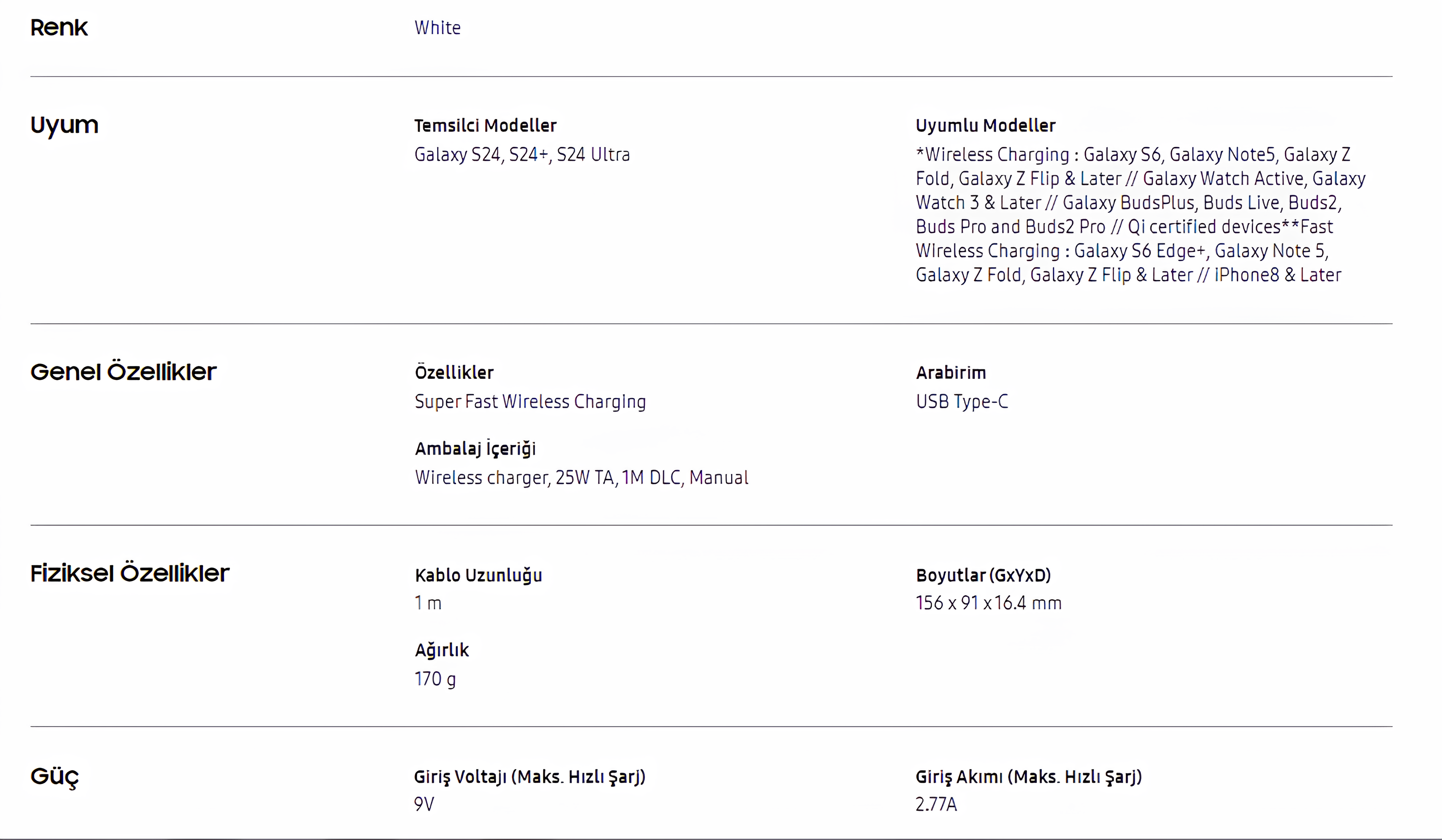Screen dimensions: 1442x840
Task: Click the Özellikler spec label
Action: click(x=454, y=372)
